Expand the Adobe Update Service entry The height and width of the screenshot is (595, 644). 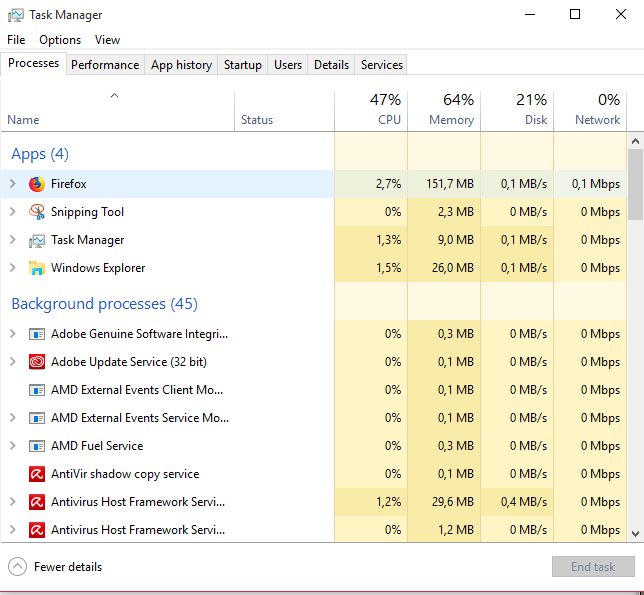click(13, 362)
